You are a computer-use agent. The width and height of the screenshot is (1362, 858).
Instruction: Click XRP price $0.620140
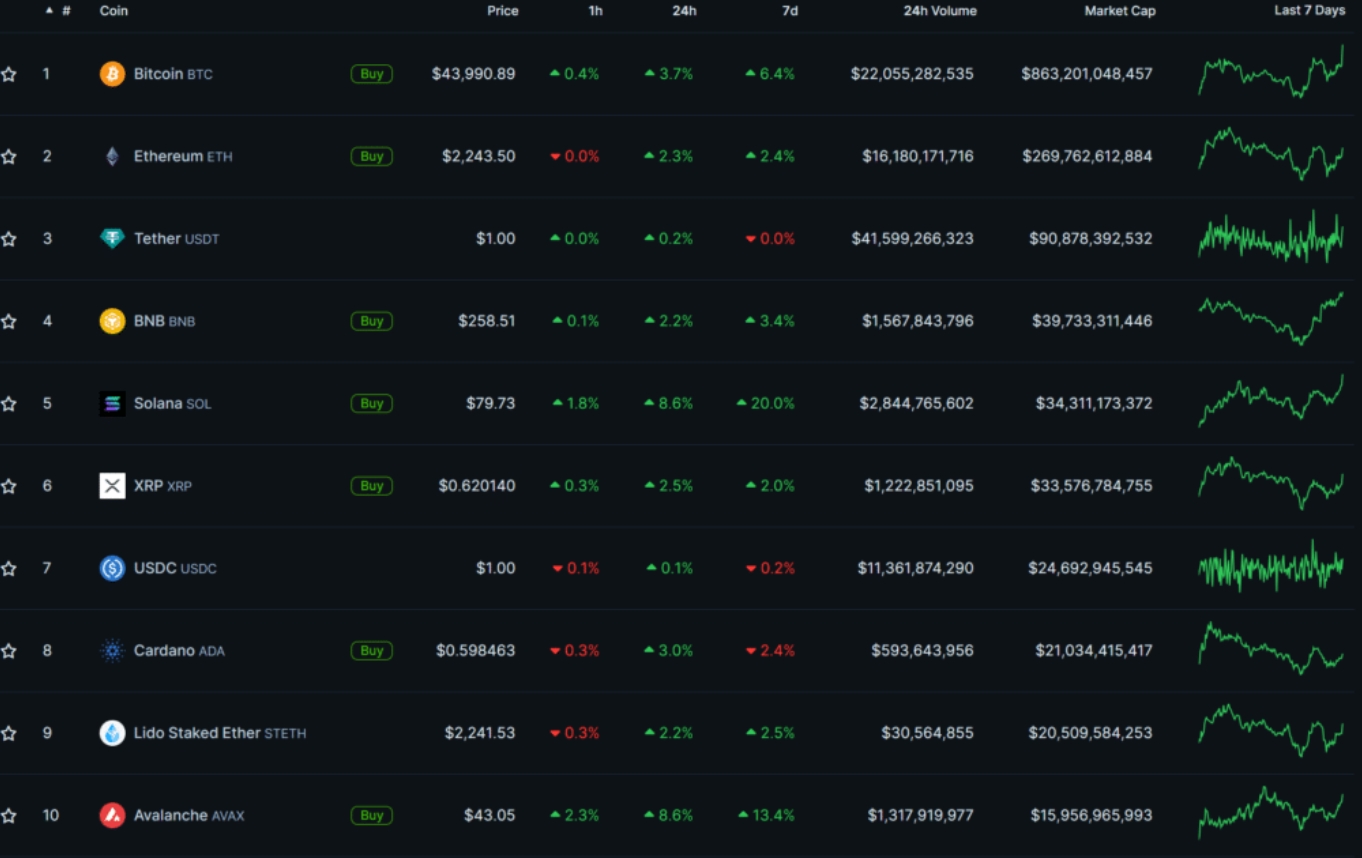(x=477, y=486)
